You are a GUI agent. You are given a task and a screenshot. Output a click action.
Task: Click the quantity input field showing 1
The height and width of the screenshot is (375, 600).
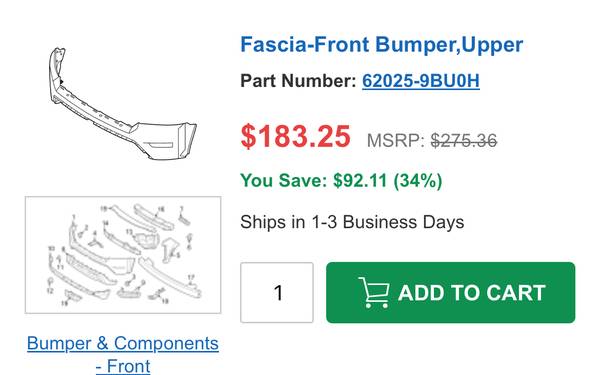pos(277,292)
